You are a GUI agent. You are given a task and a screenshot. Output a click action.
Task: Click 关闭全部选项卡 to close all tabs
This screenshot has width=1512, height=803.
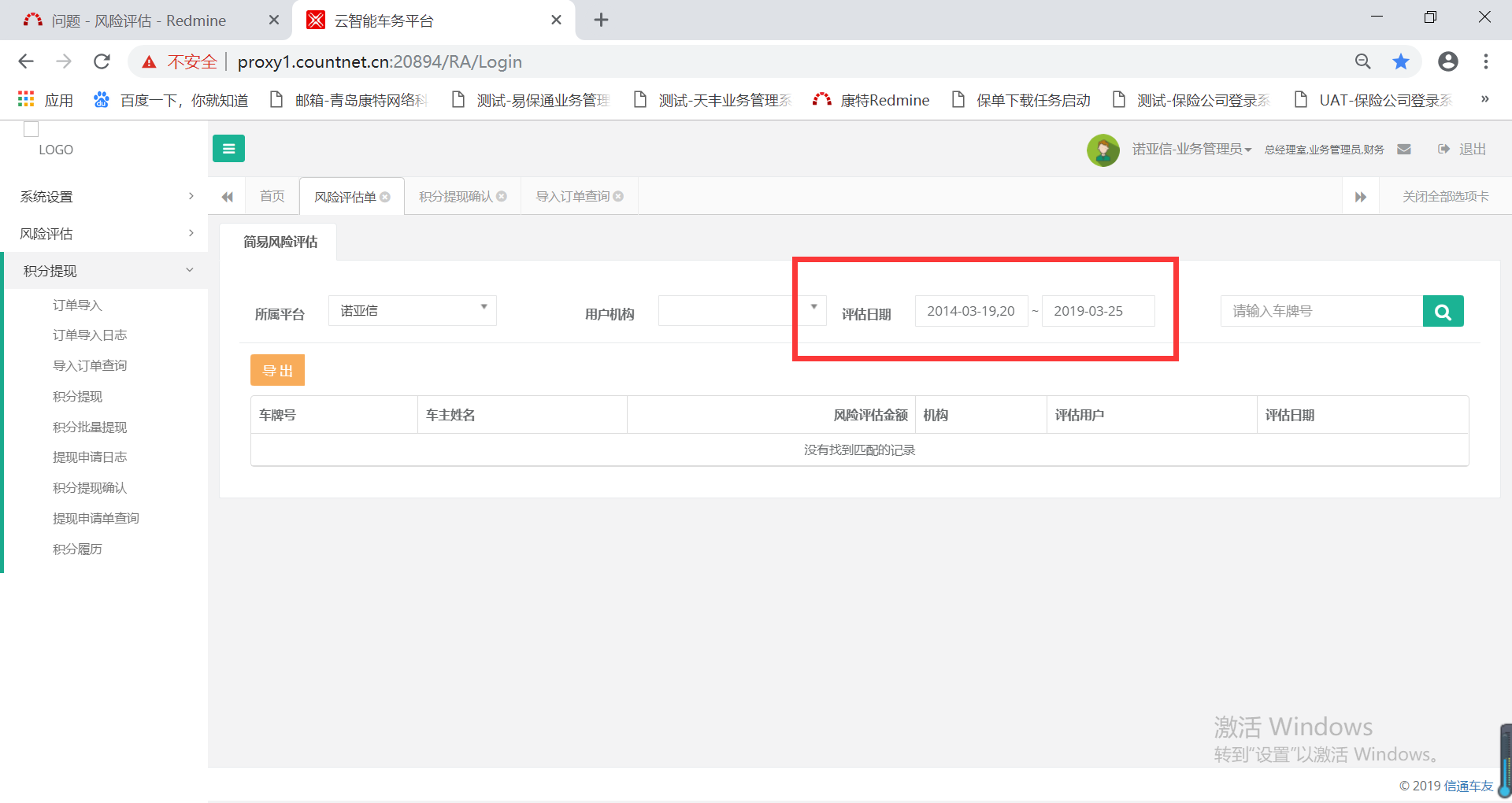pos(1445,196)
